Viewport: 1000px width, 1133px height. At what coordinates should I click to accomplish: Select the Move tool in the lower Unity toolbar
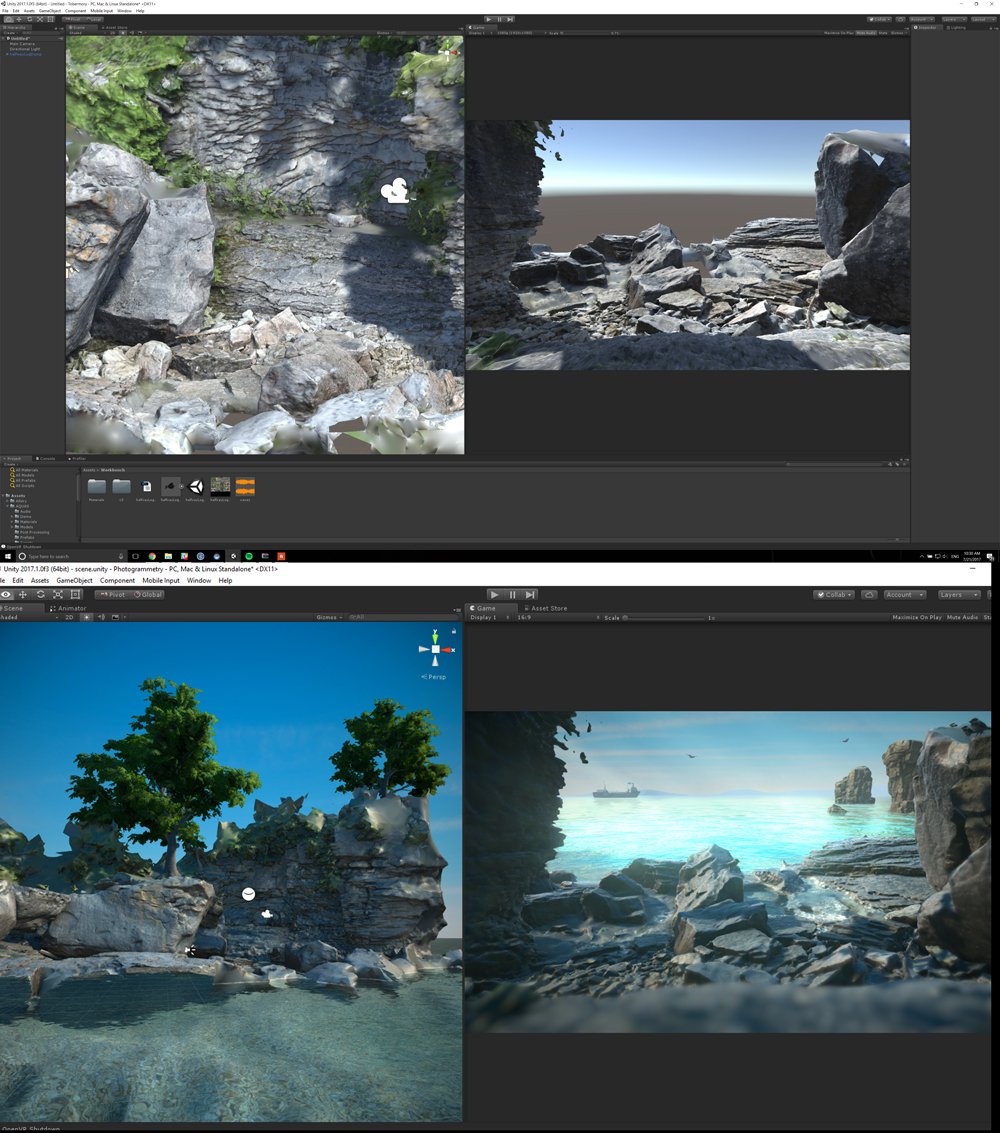click(22, 595)
